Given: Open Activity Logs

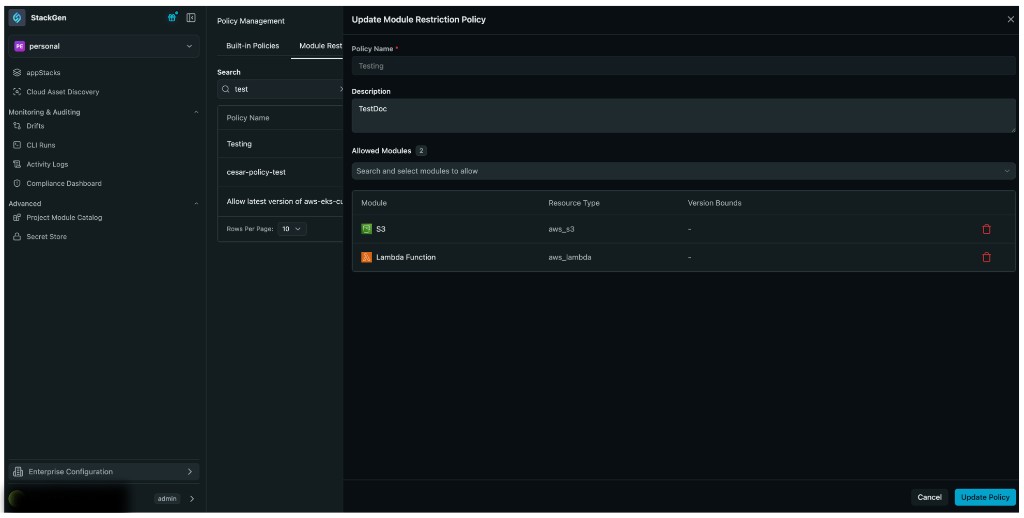Looking at the screenshot, I should coord(47,165).
